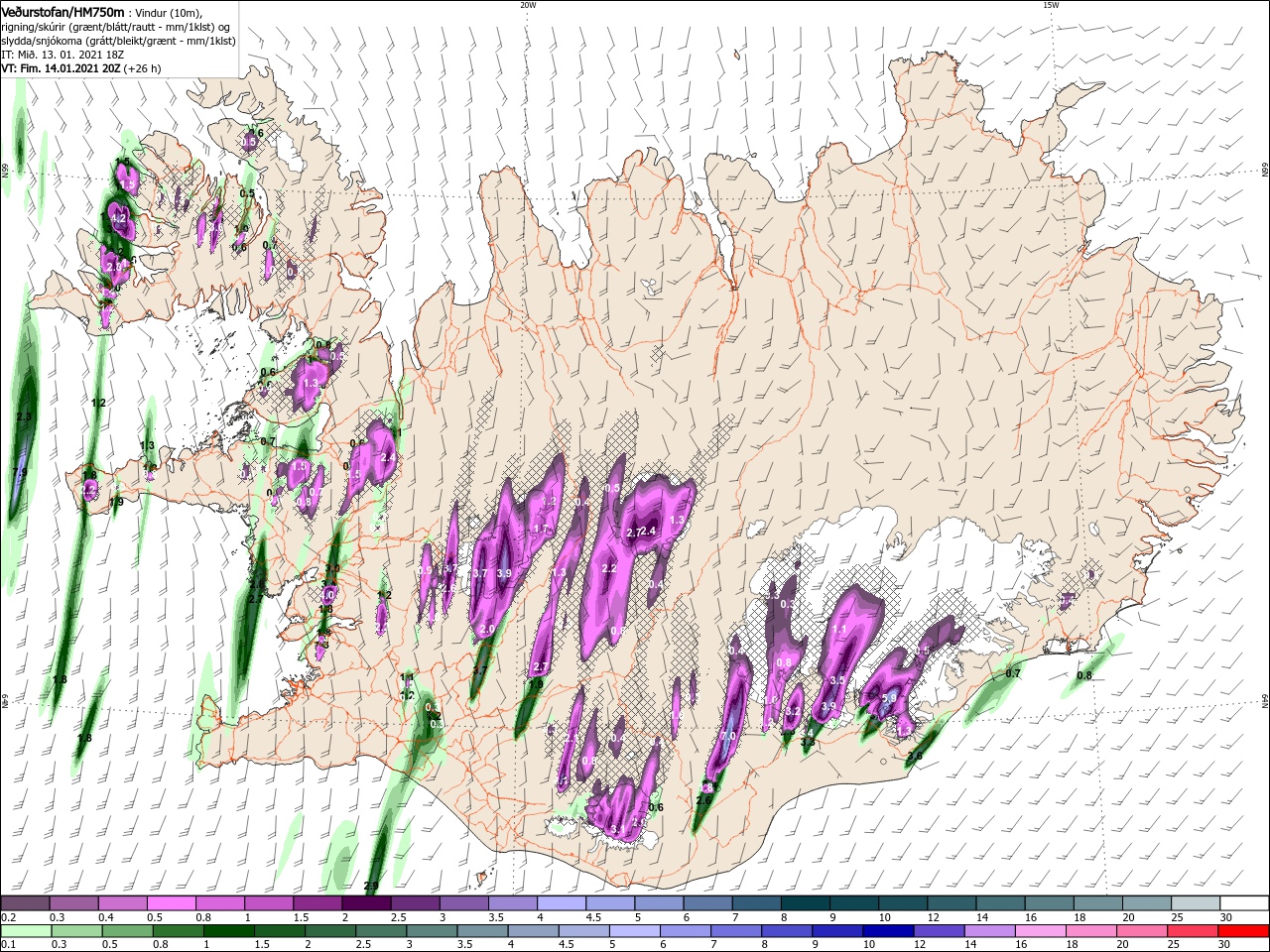The width and height of the screenshot is (1270, 952).
Task: Pick the dark teal 8–9 snow scale swatch
Action: tap(806, 903)
